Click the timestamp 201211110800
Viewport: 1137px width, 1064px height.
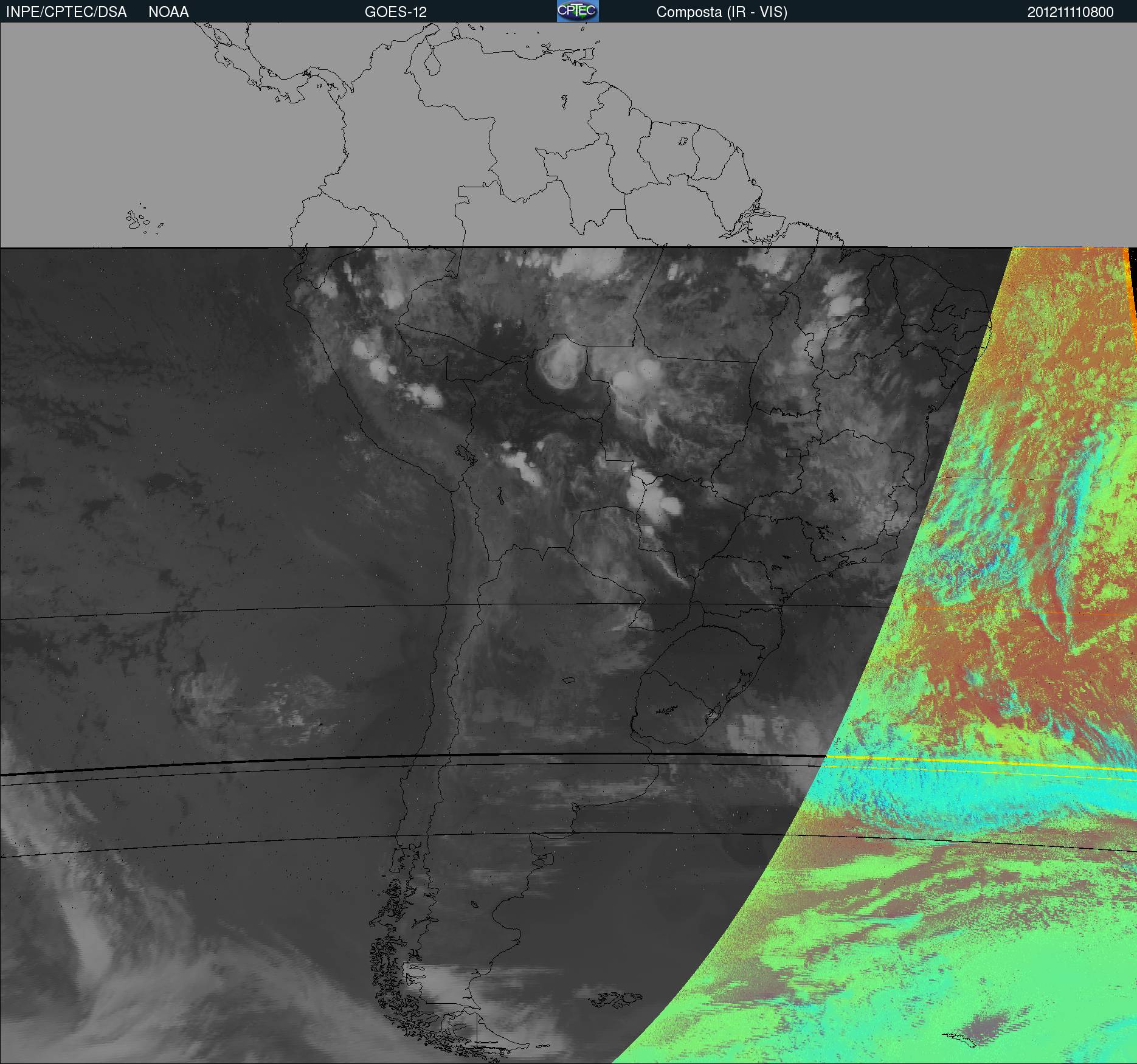tap(1071, 12)
